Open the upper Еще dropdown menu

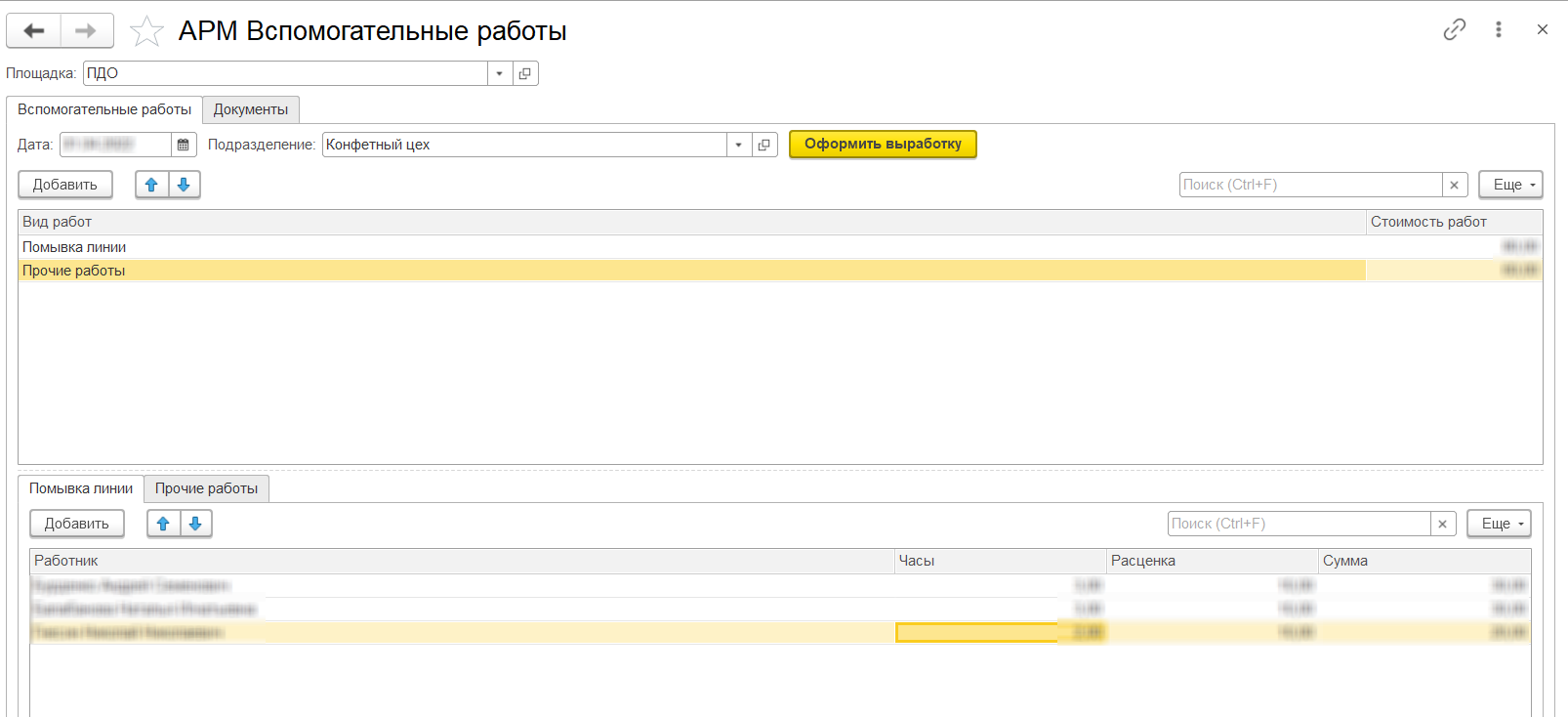click(1509, 185)
